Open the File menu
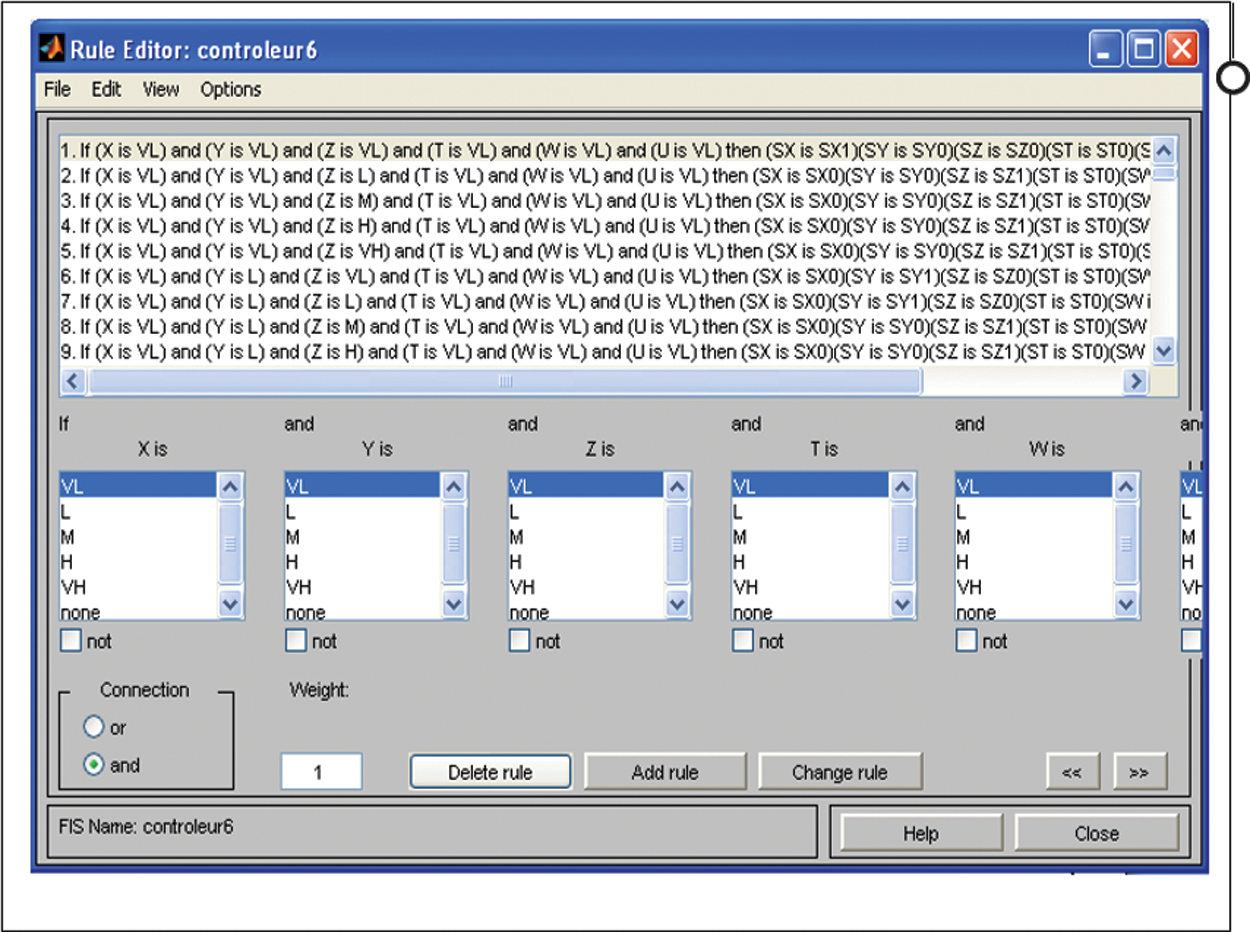The height and width of the screenshot is (932, 1250). pyautogui.click(x=58, y=89)
